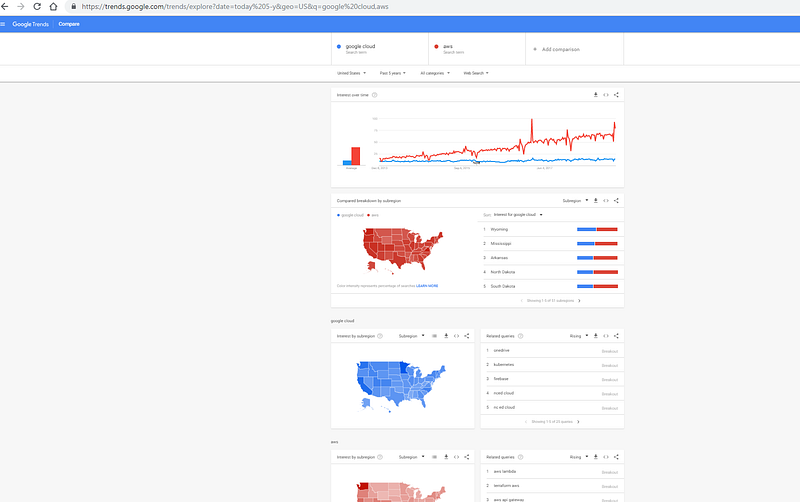Share the google cloud Related queries card

click(617, 335)
